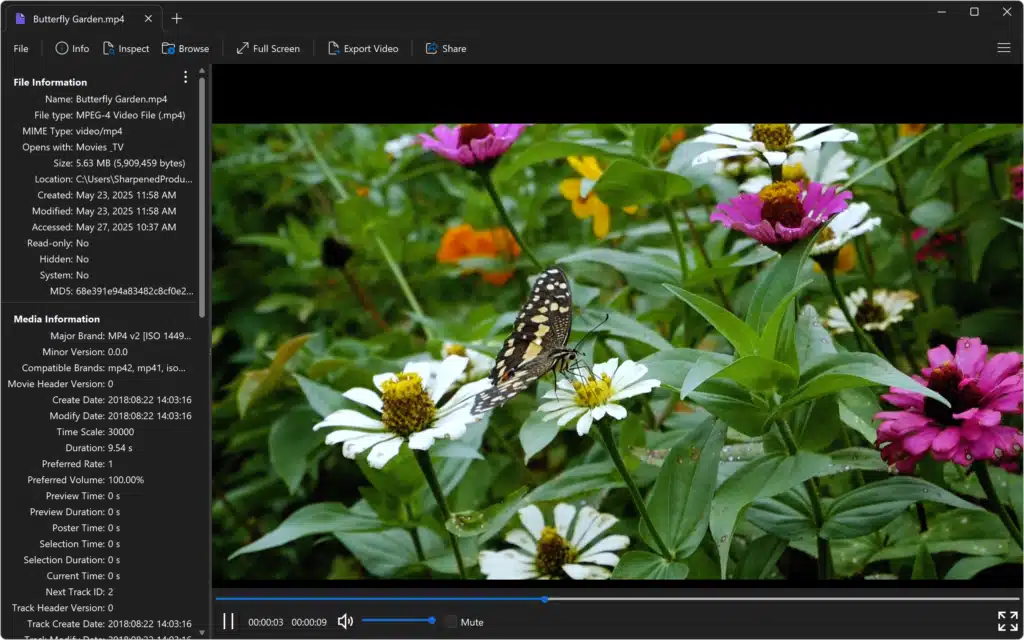Minimize the window
This screenshot has height=640, width=1024.
pos(942,12)
